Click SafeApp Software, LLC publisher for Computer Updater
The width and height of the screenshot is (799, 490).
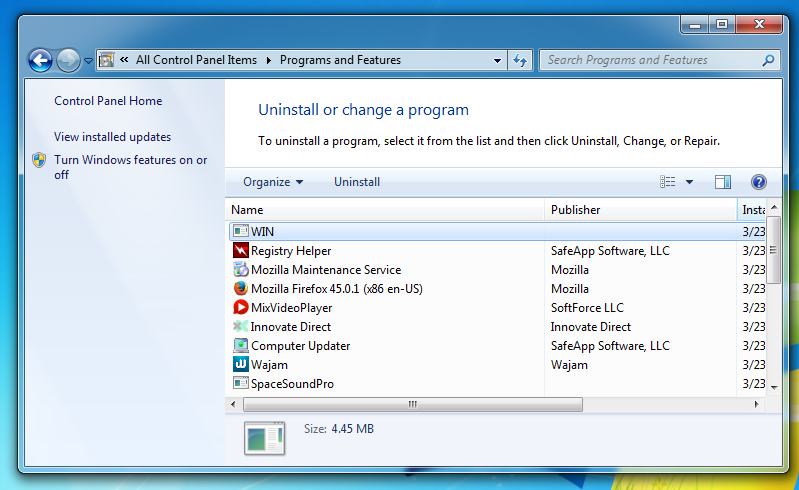(x=610, y=346)
